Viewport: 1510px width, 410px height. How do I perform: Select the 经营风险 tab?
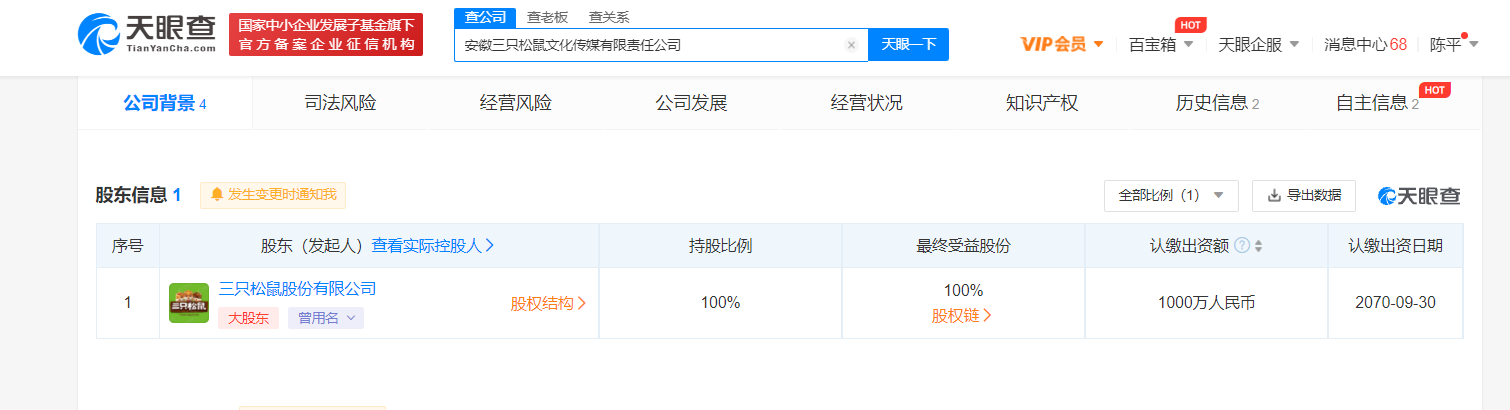click(515, 103)
